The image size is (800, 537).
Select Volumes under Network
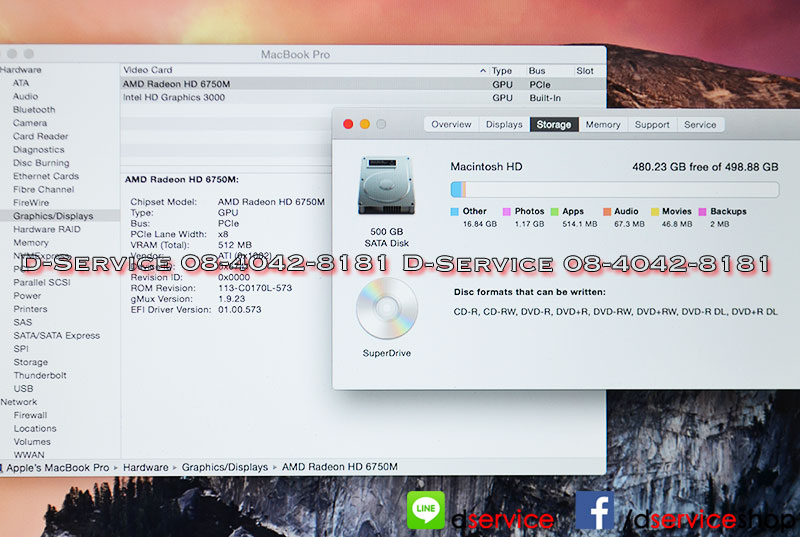(x=32, y=442)
